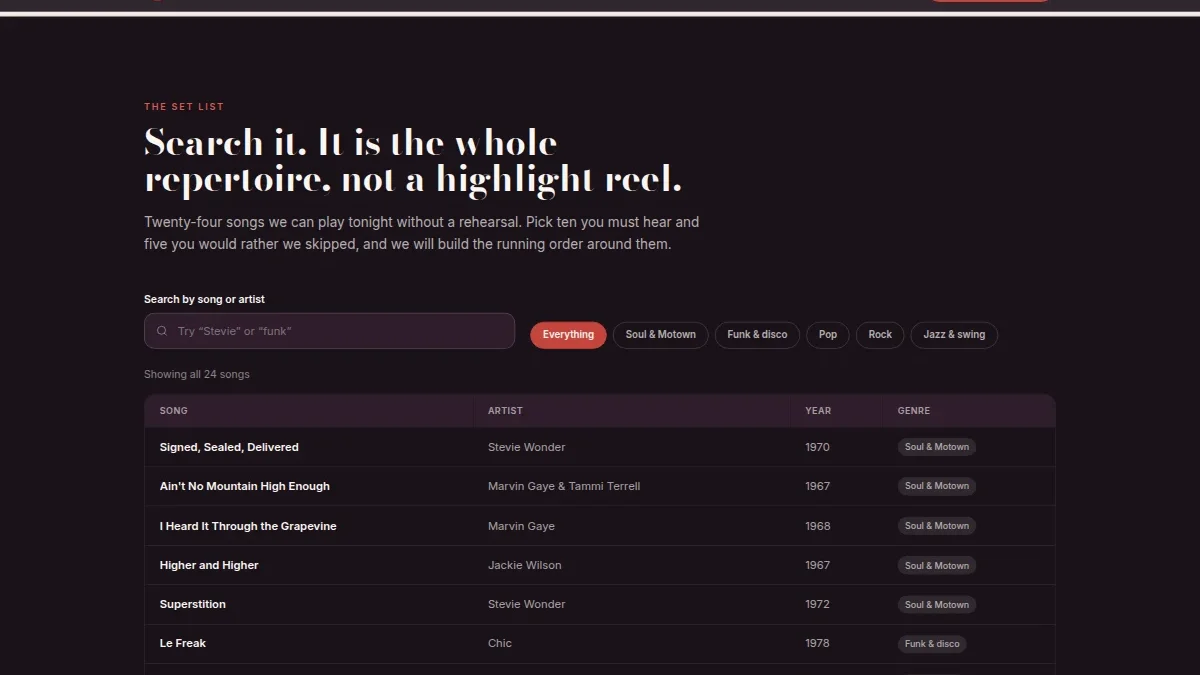The width and height of the screenshot is (1200, 675).
Task: Click Stevie Wonder in Signed, Sealed, Delivered row
Action: pos(527,447)
